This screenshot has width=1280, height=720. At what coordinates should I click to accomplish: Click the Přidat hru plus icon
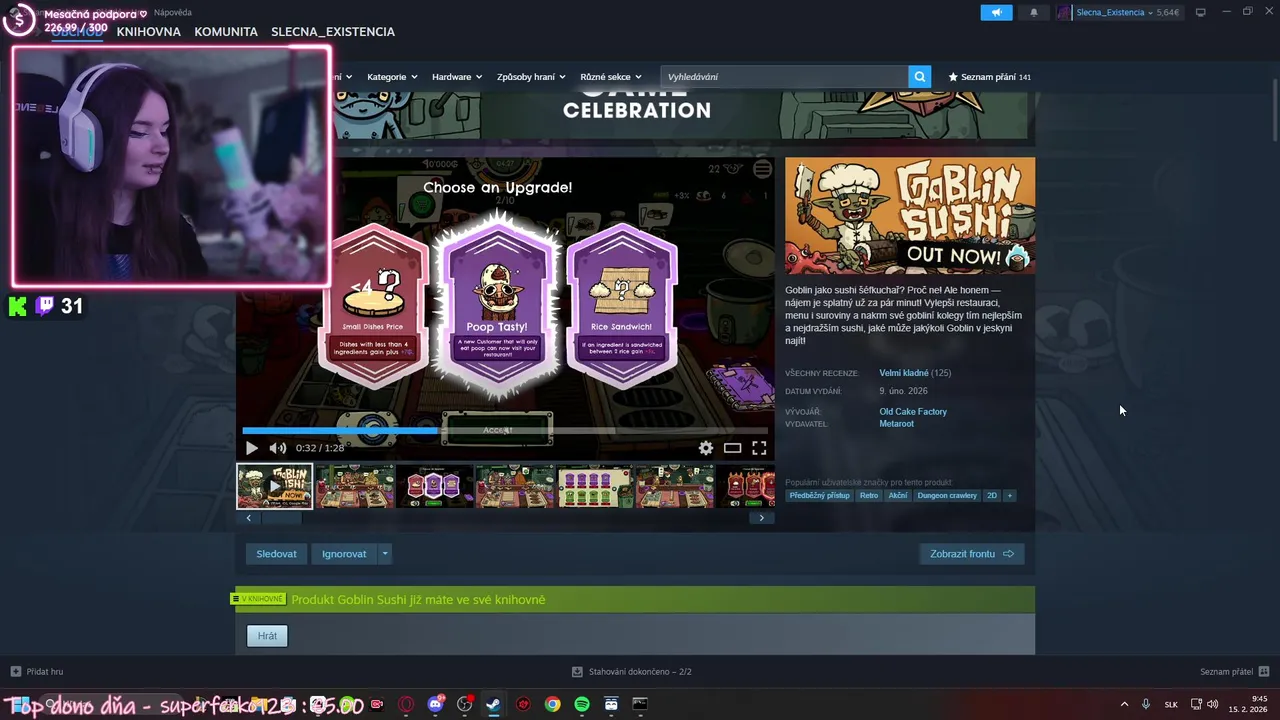15,671
